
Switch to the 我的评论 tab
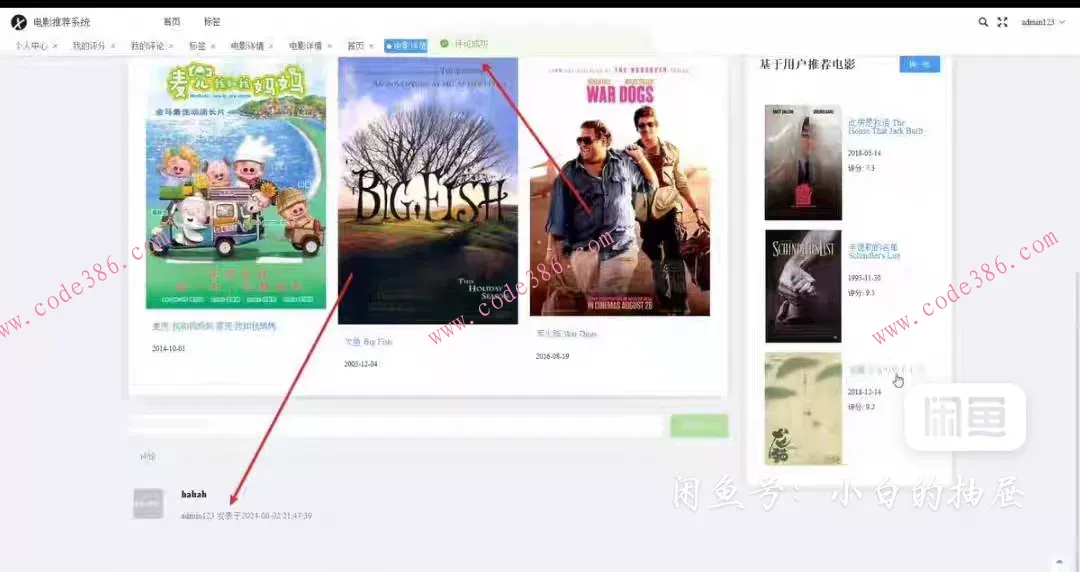click(147, 46)
